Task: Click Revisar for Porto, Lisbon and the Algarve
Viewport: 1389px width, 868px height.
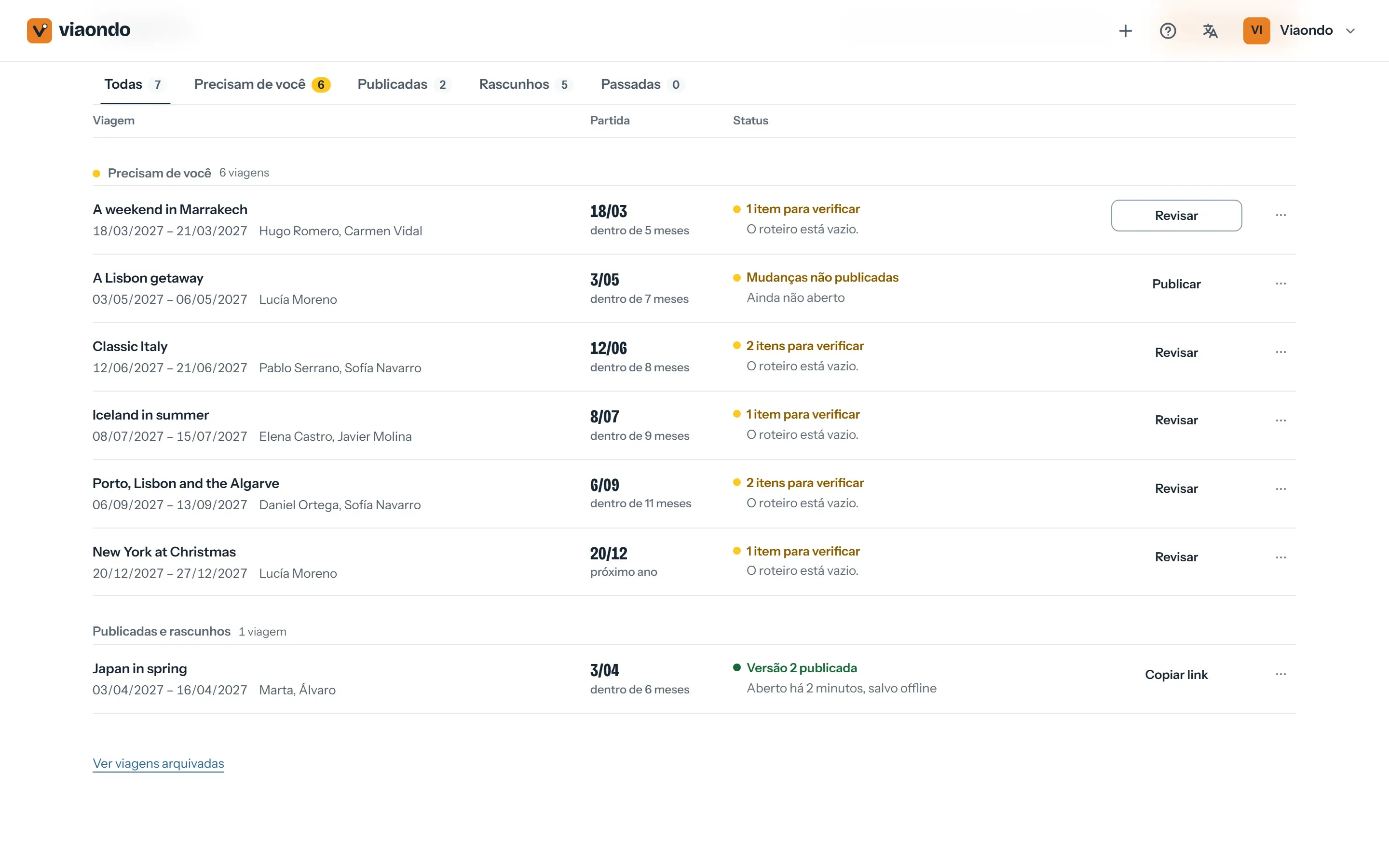Action: [x=1176, y=488]
